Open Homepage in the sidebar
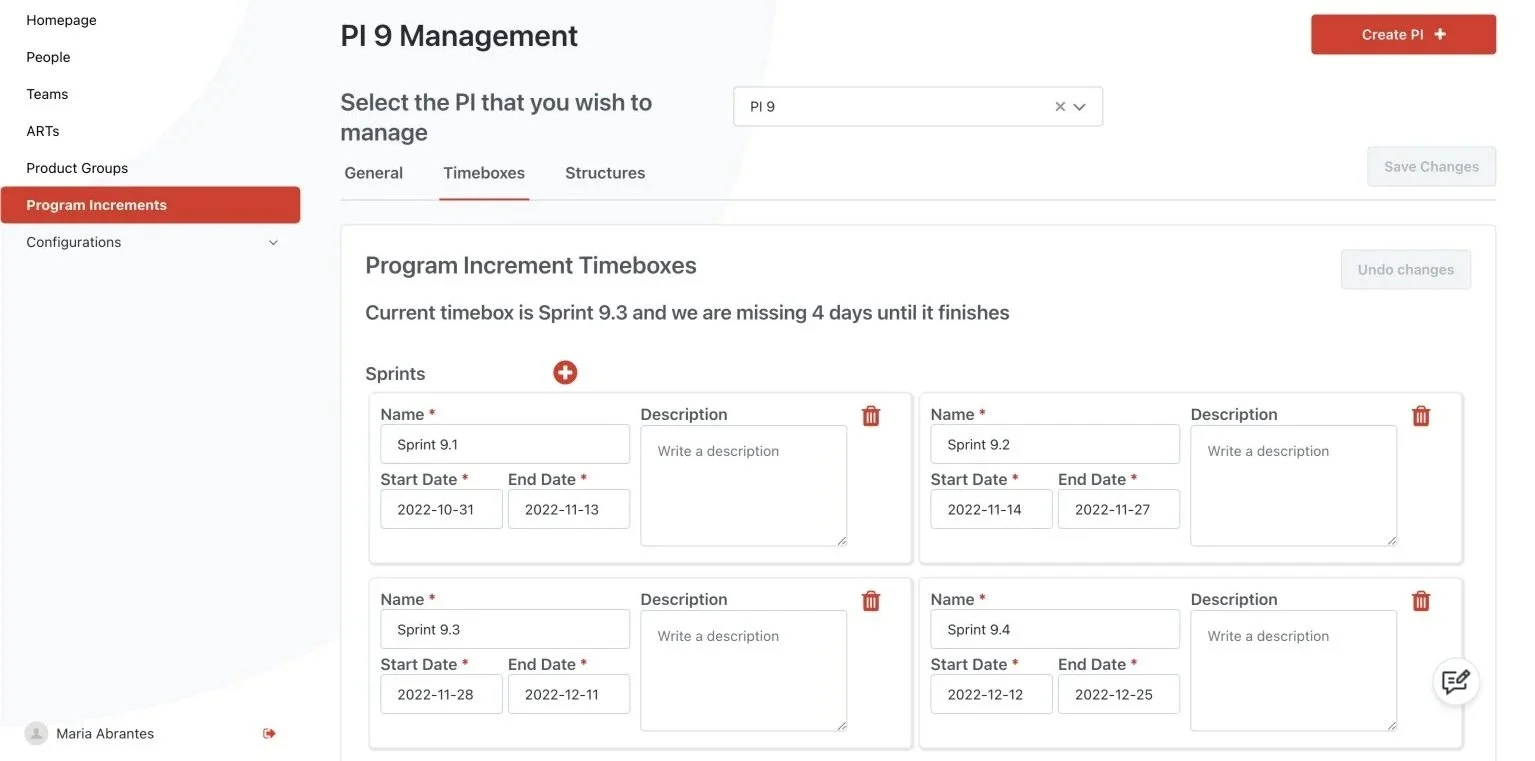 click(x=61, y=20)
